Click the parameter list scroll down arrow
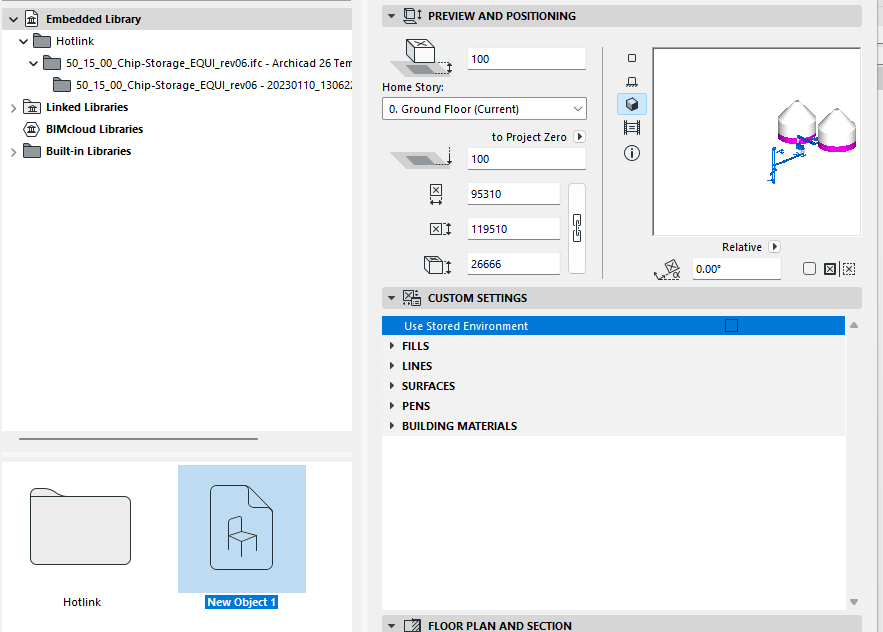This screenshot has width=883, height=632. coord(854,602)
